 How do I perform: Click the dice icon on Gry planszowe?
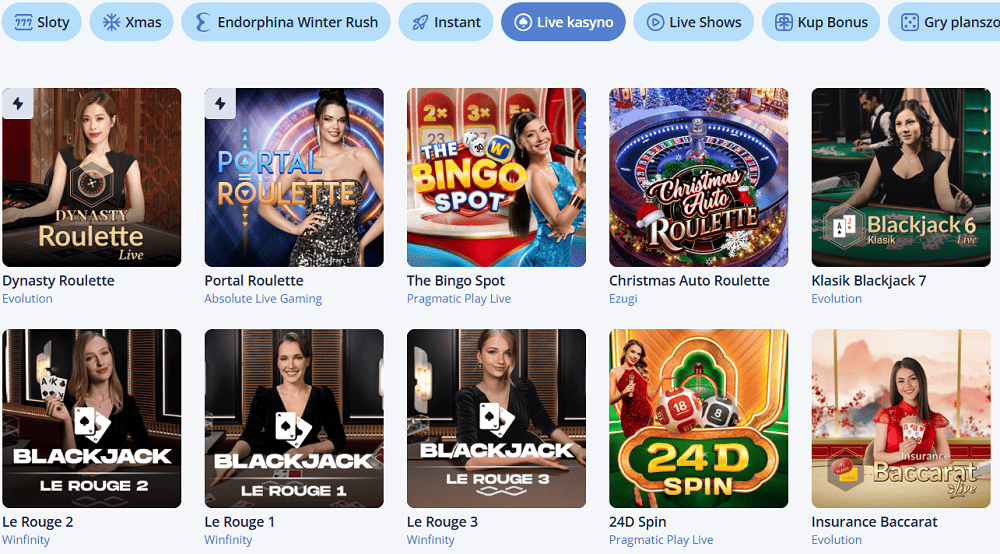coord(909,22)
